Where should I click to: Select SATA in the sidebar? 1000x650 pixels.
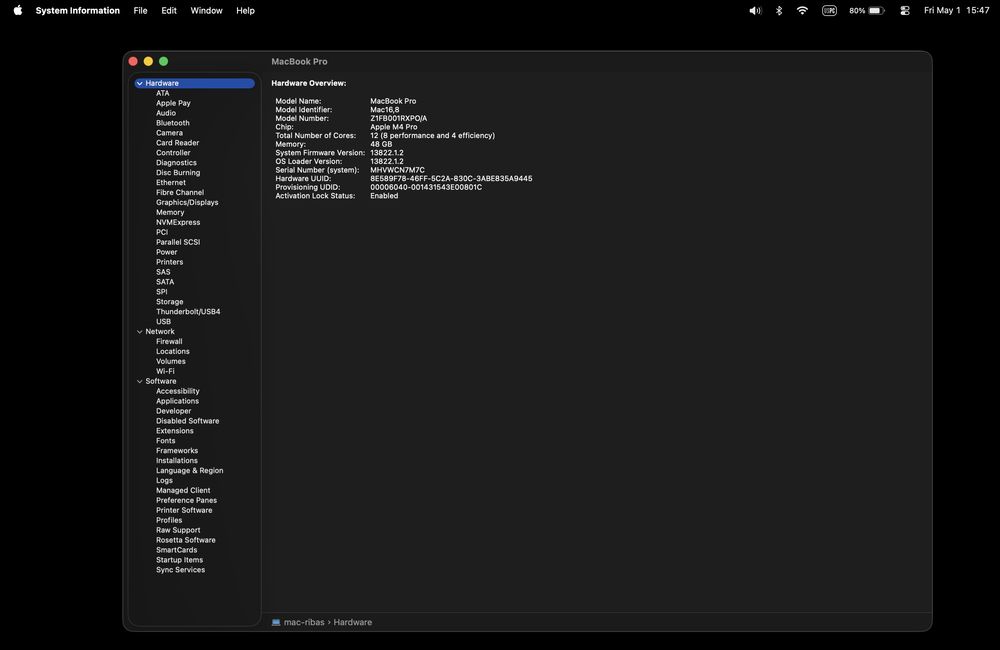click(165, 282)
